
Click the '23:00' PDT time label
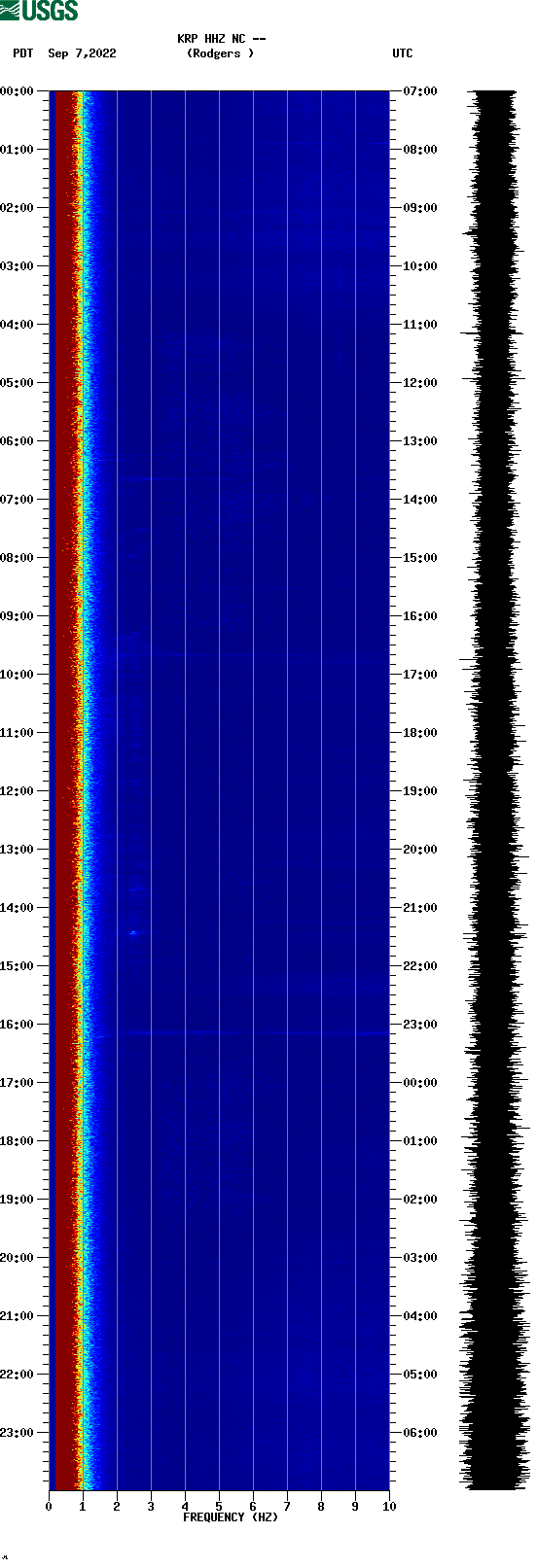[17, 1433]
